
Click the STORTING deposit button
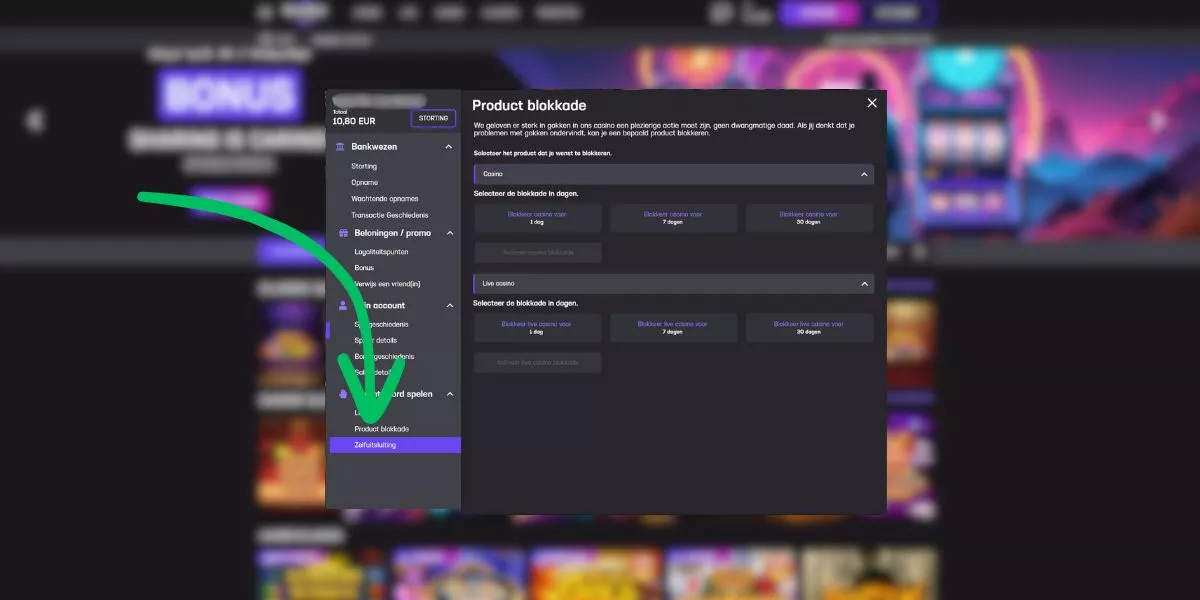click(433, 118)
